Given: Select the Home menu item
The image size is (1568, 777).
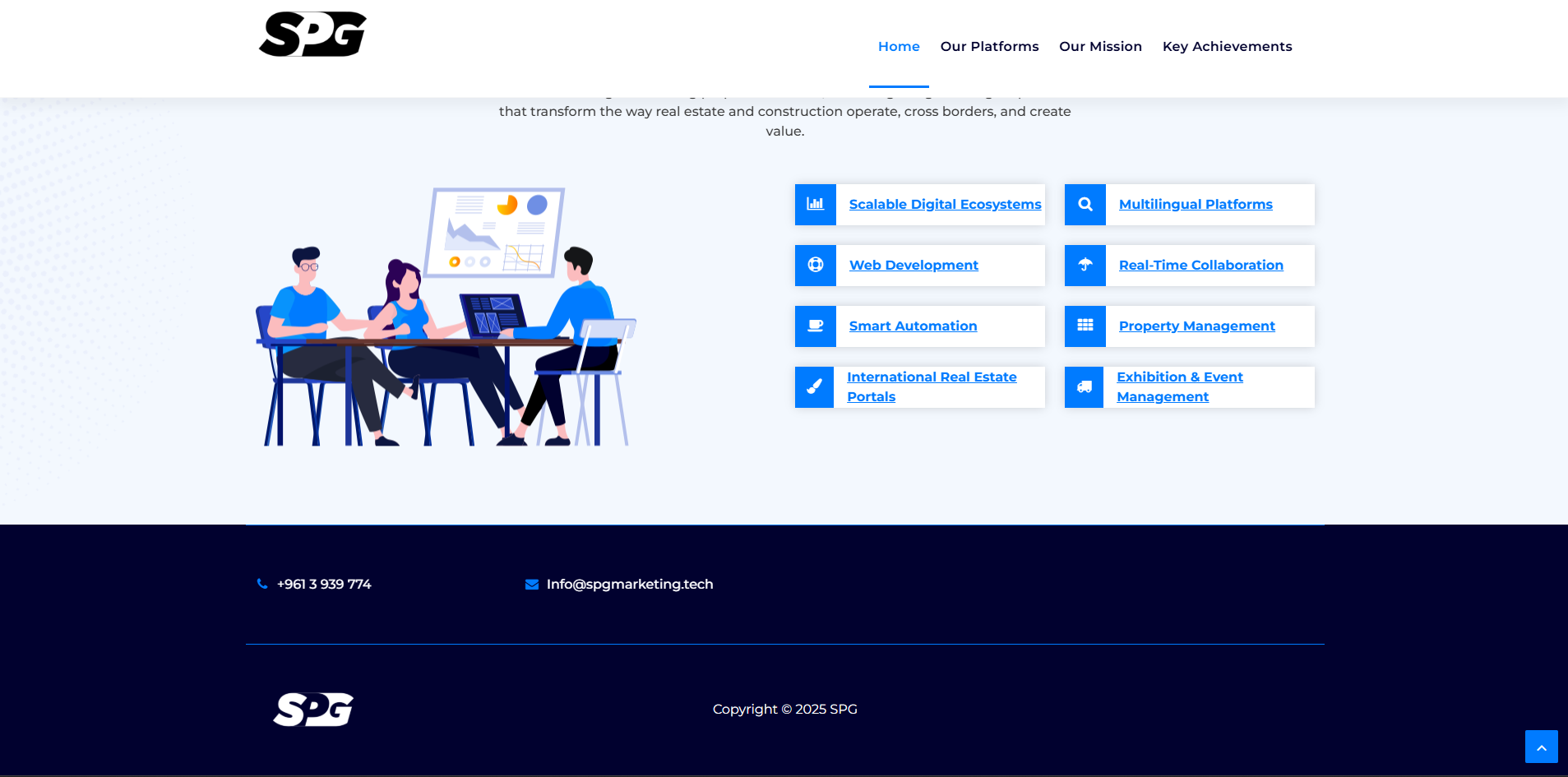Looking at the screenshot, I should pos(898,46).
